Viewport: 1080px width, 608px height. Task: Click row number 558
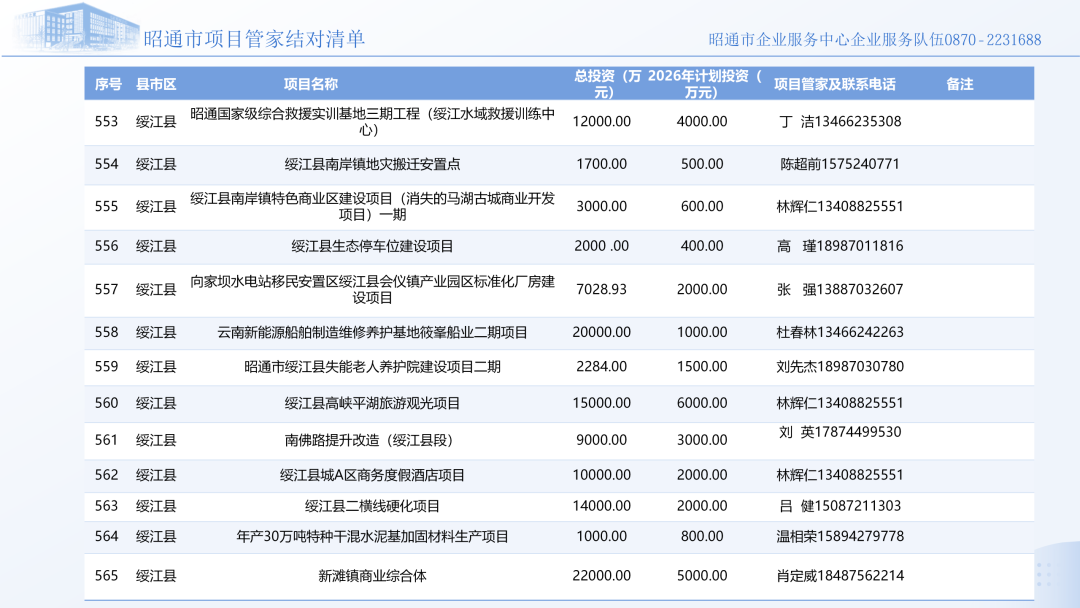(x=107, y=333)
